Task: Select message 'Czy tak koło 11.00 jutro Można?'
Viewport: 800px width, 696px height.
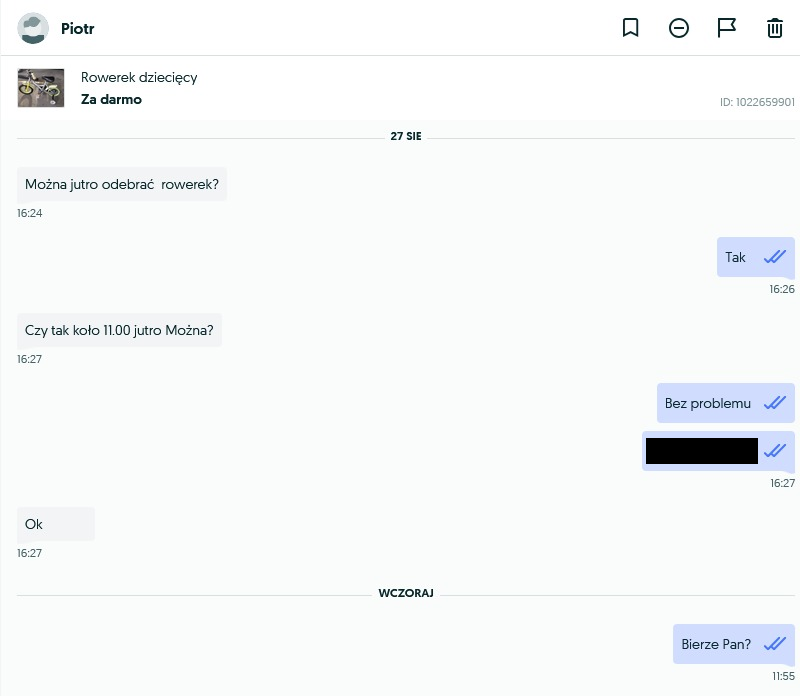Action: click(x=119, y=330)
